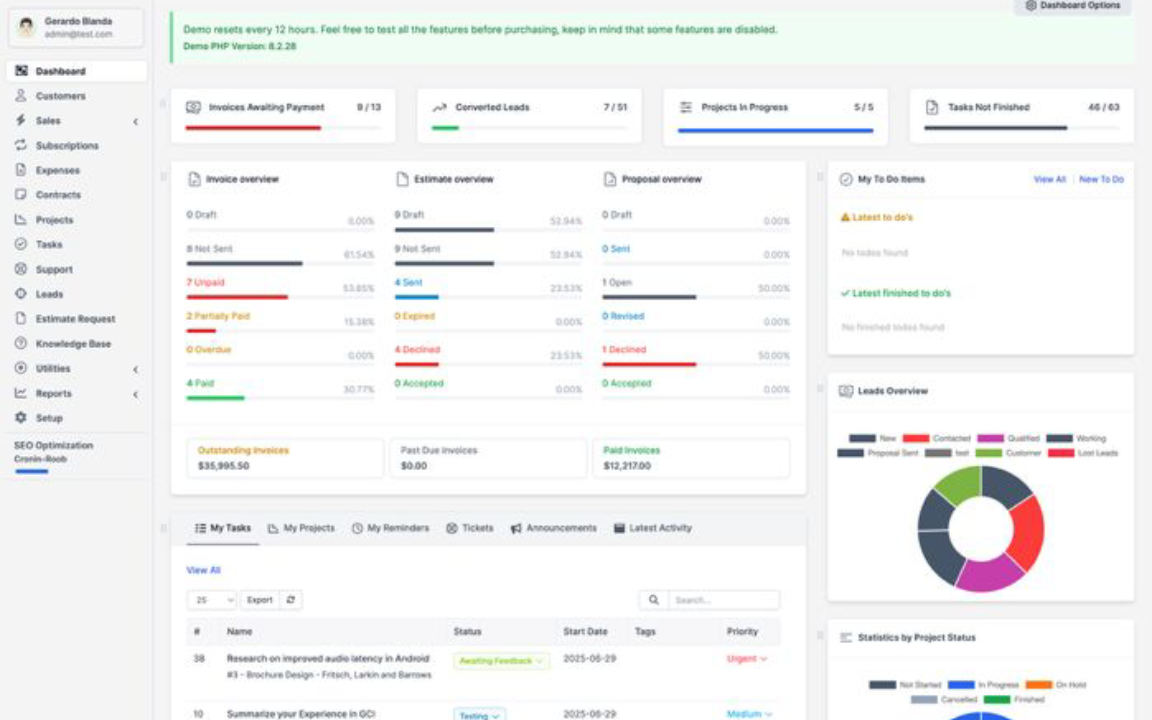Toggle the New legend item in Leads Overview
Screen dimensions: 1152x720
(x=872, y=438)
